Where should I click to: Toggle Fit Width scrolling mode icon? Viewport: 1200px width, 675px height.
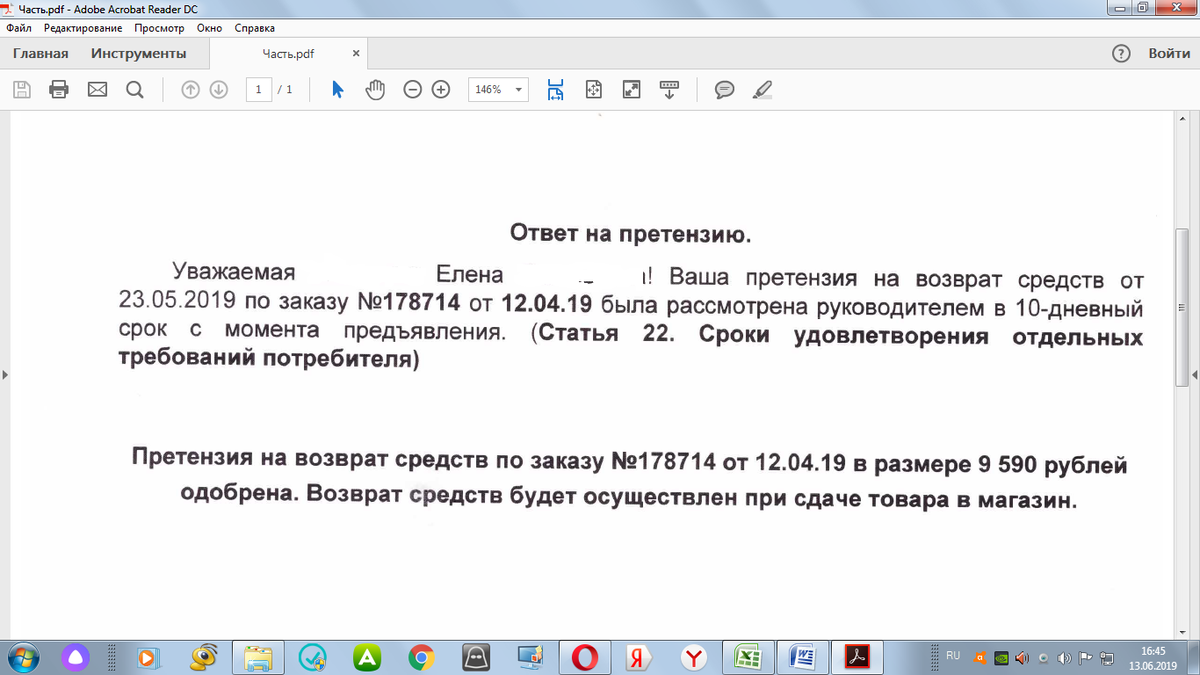(556, 90)
